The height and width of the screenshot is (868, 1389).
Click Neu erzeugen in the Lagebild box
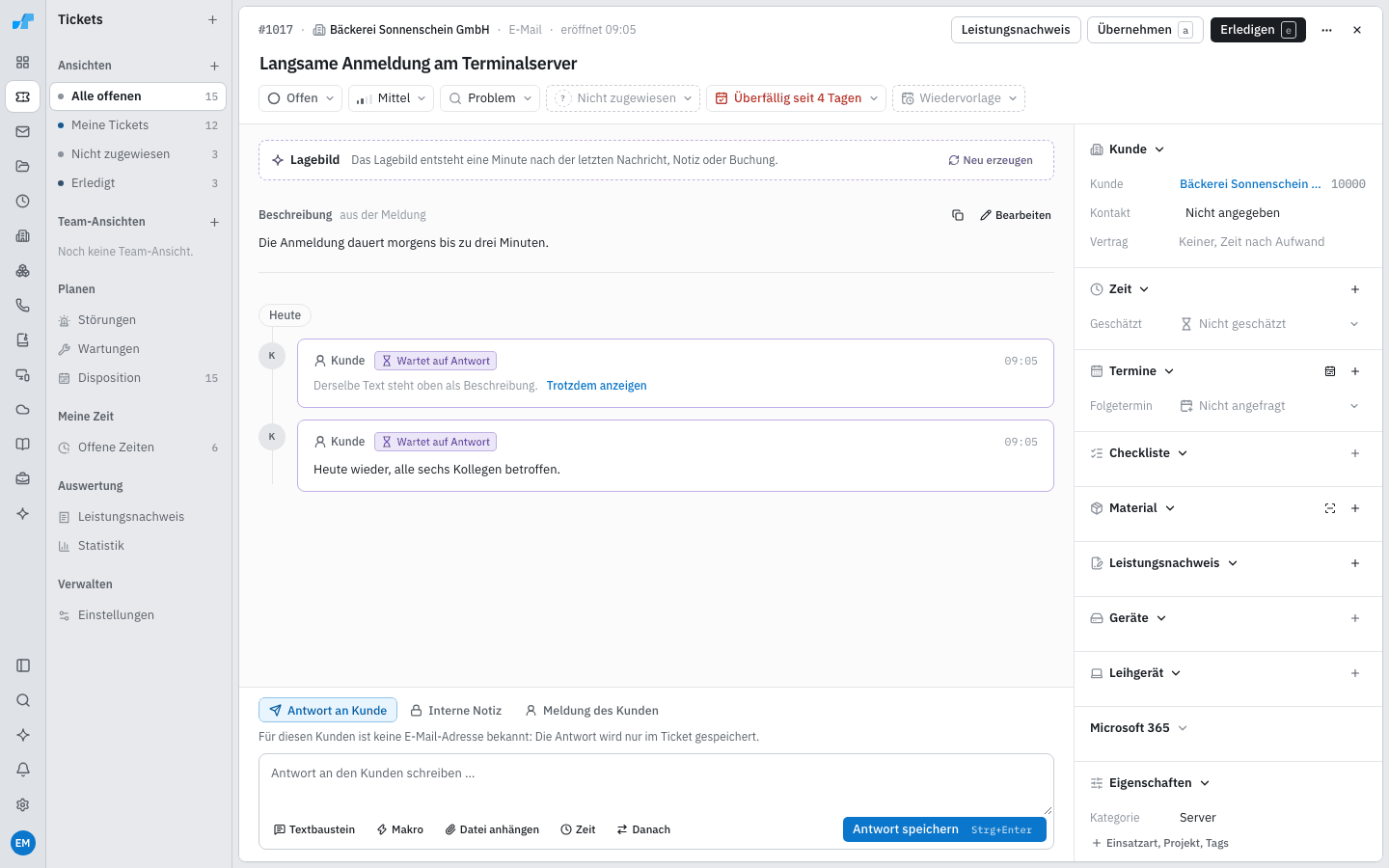(x=991, y=160)
